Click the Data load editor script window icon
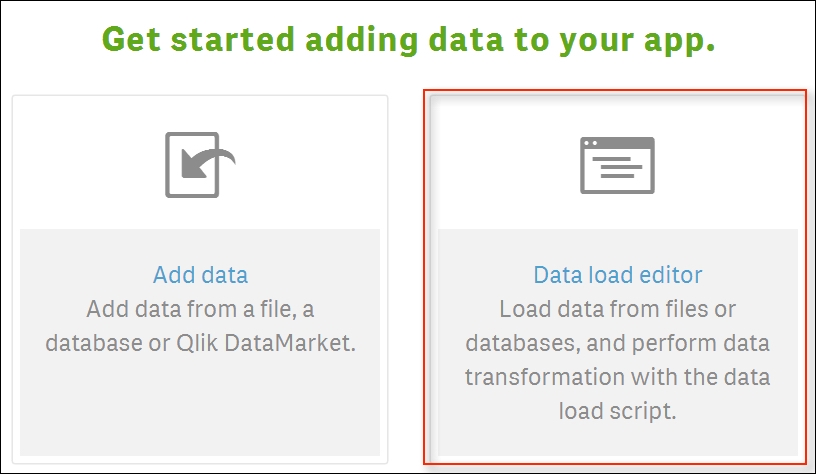Image resolution: width=816 pixels, height=474 pixels. [x=617, y=165]
